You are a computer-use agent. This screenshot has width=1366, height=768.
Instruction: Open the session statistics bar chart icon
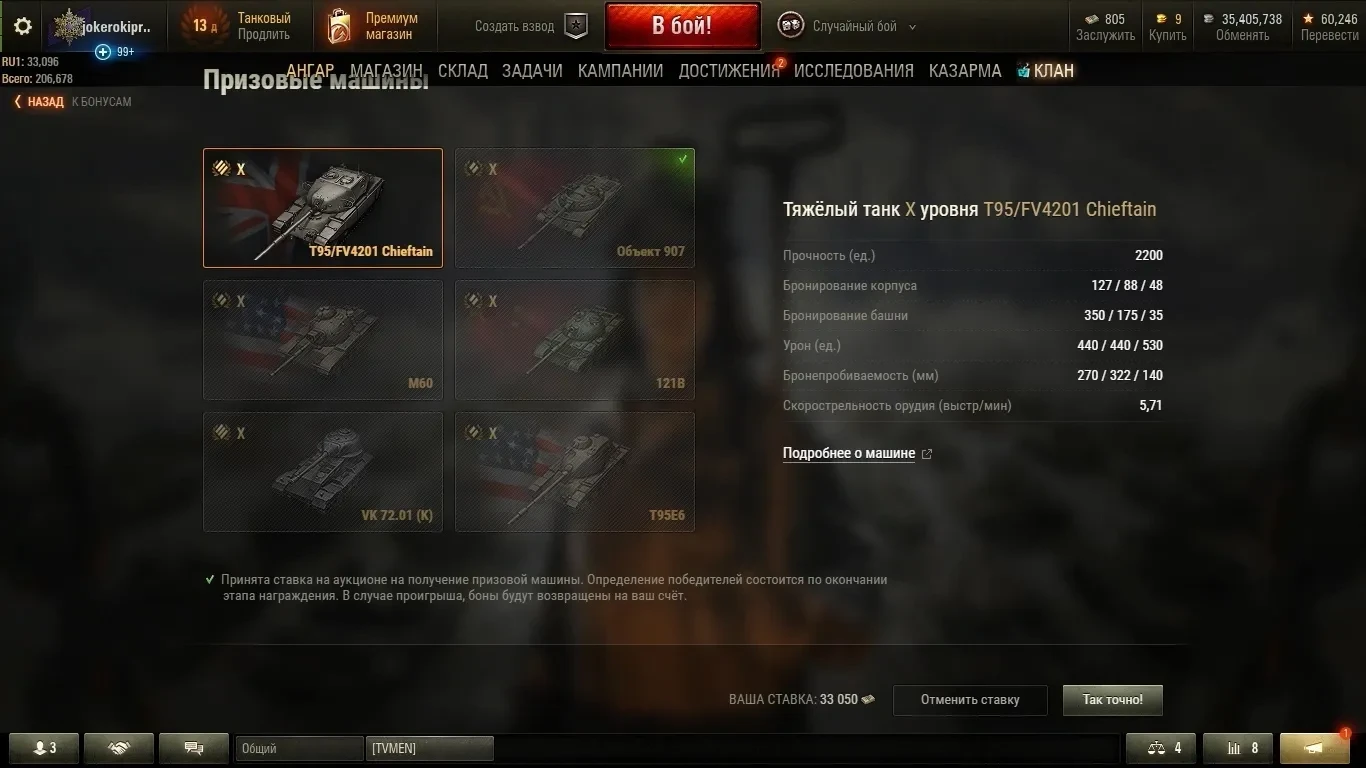(x=1237, y=748)
